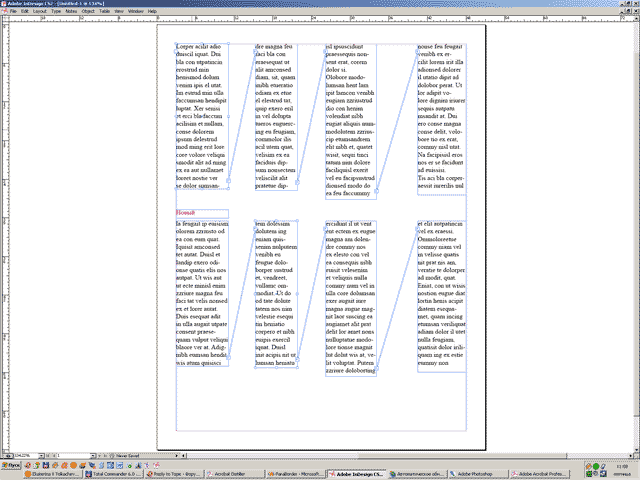Image resolution: width=640 pixels, height=480 pixels.
Task: Expand the zoom level dropdown
Action: 41,456
